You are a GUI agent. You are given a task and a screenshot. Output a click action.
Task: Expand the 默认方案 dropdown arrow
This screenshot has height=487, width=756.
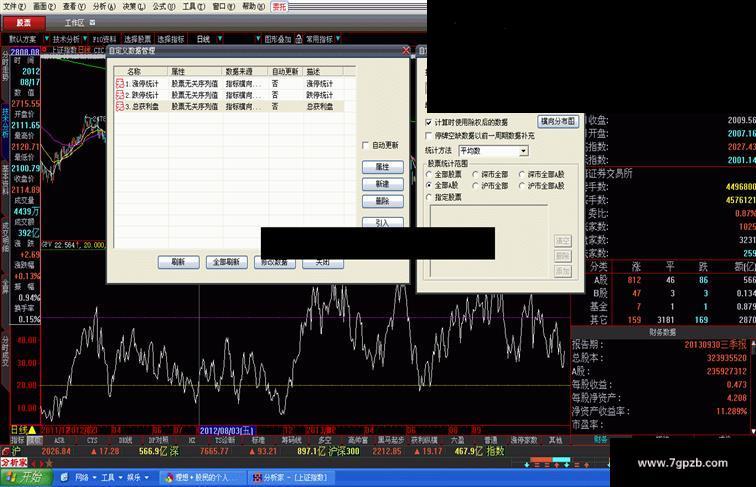pos(47,39)
